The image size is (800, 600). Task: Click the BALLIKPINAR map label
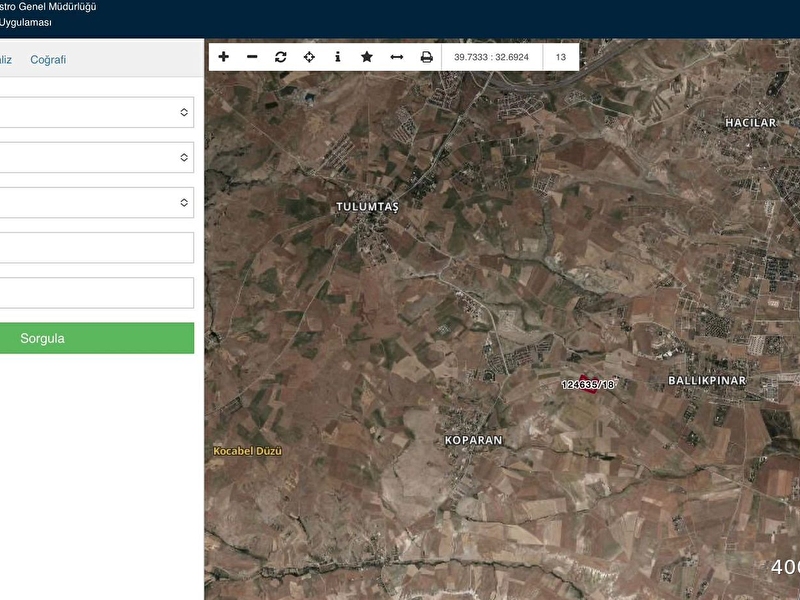click(x=707, y=380)
